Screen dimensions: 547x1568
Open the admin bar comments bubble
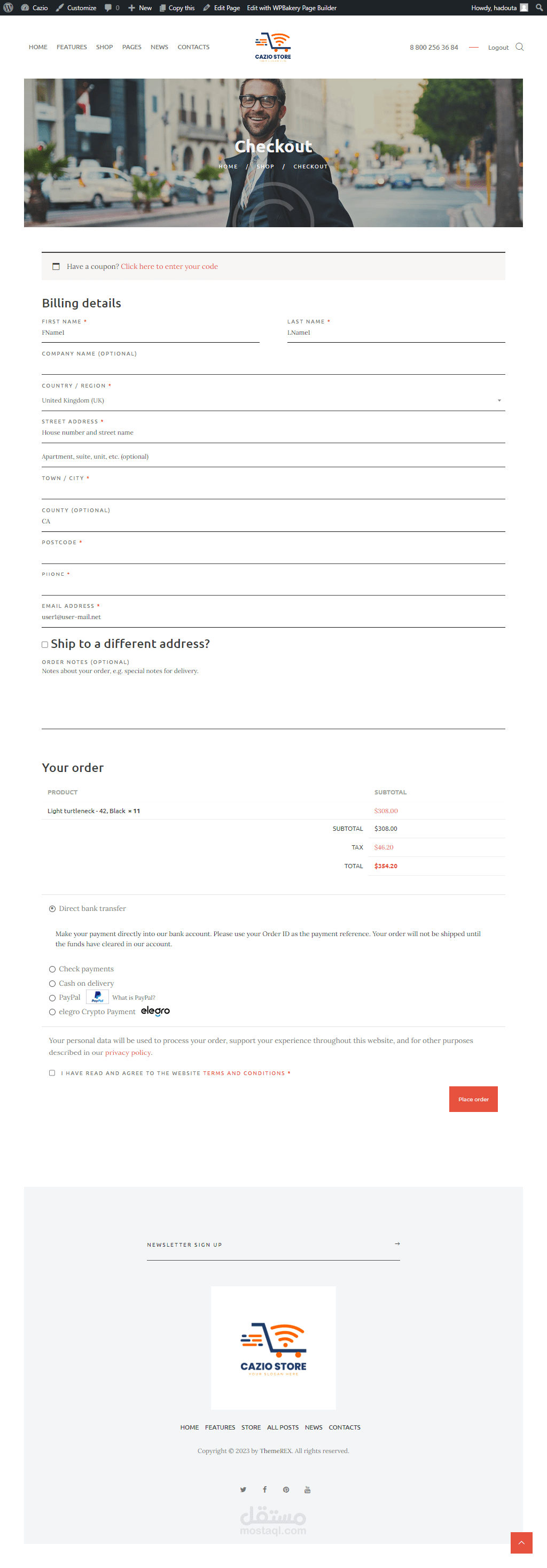[x=111, y=8]
